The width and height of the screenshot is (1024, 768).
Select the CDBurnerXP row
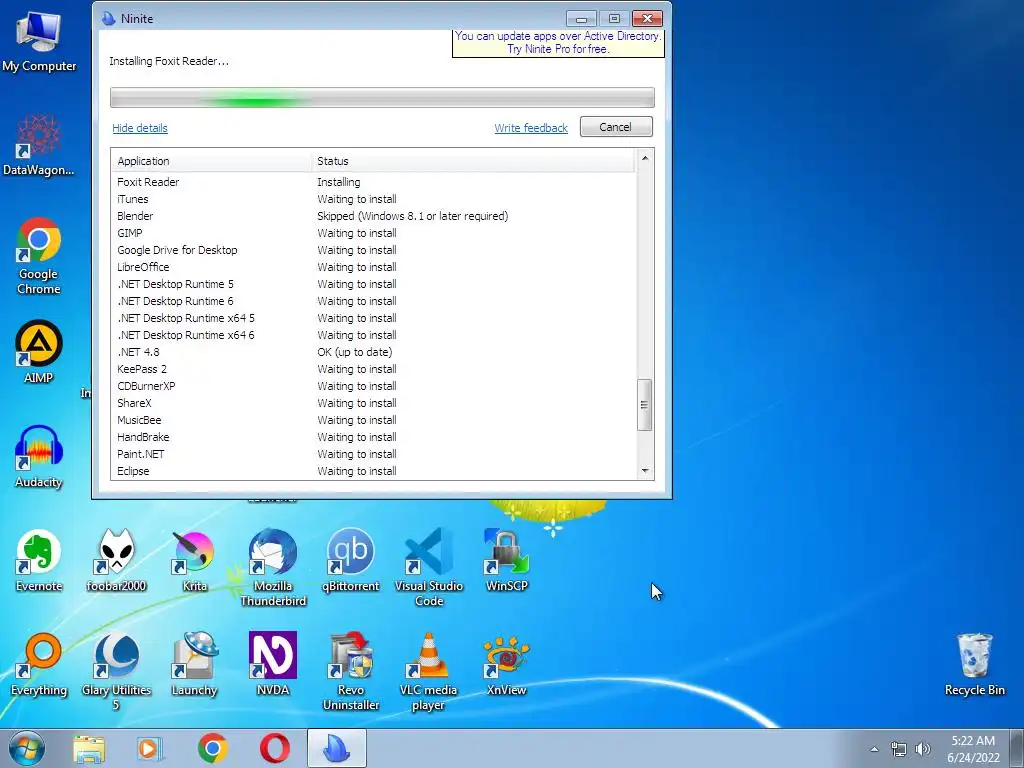click(373, 386)
